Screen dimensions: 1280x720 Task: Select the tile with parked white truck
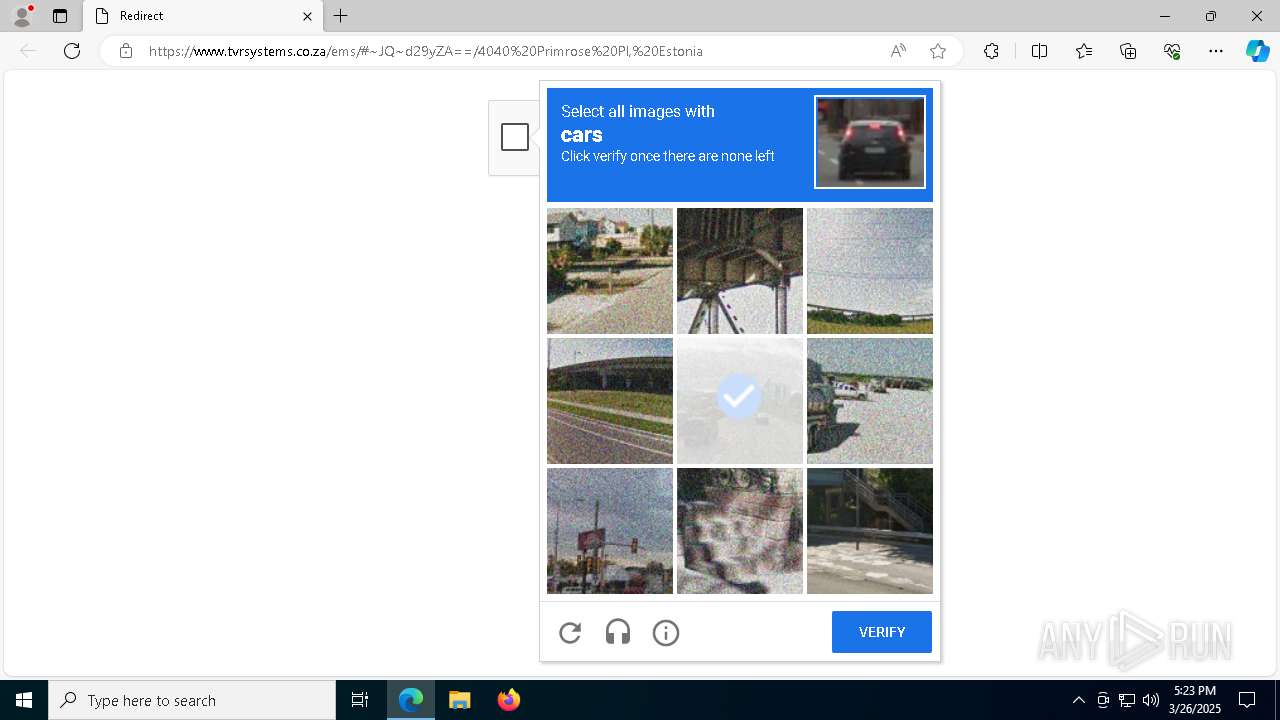[x=870, y=401]
